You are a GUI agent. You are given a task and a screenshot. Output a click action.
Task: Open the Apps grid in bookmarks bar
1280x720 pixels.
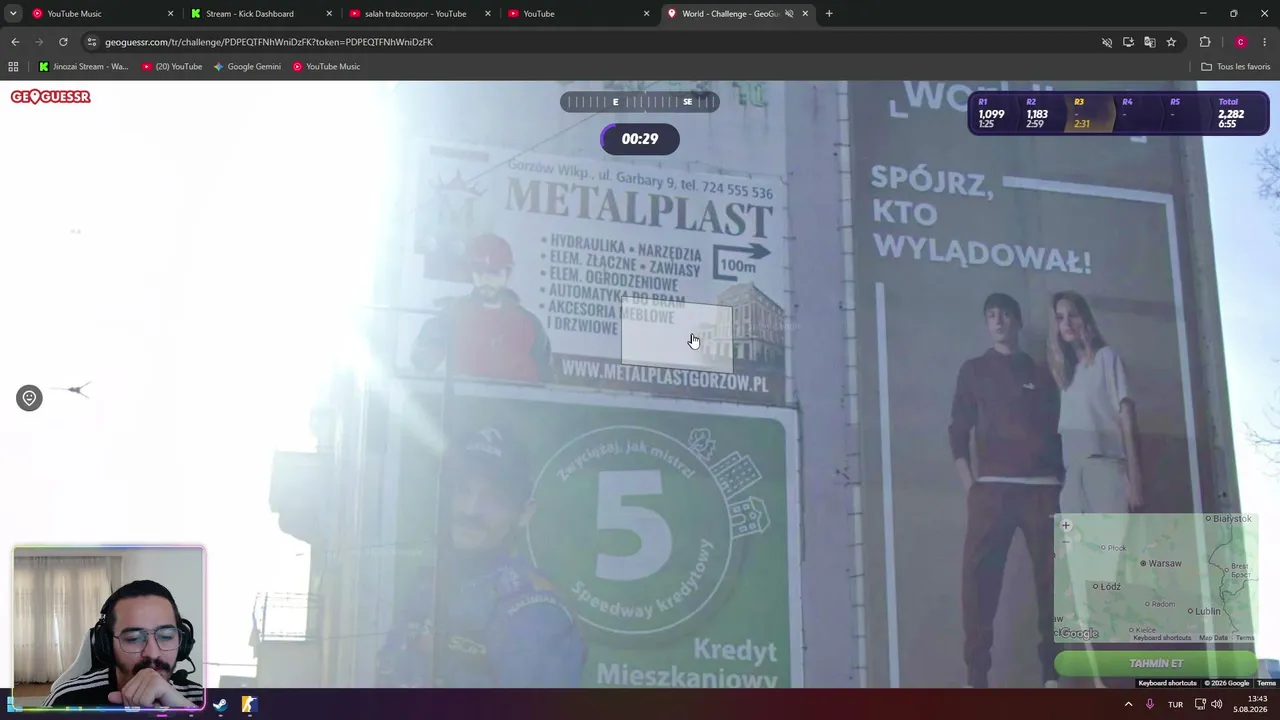coord(13,67)
